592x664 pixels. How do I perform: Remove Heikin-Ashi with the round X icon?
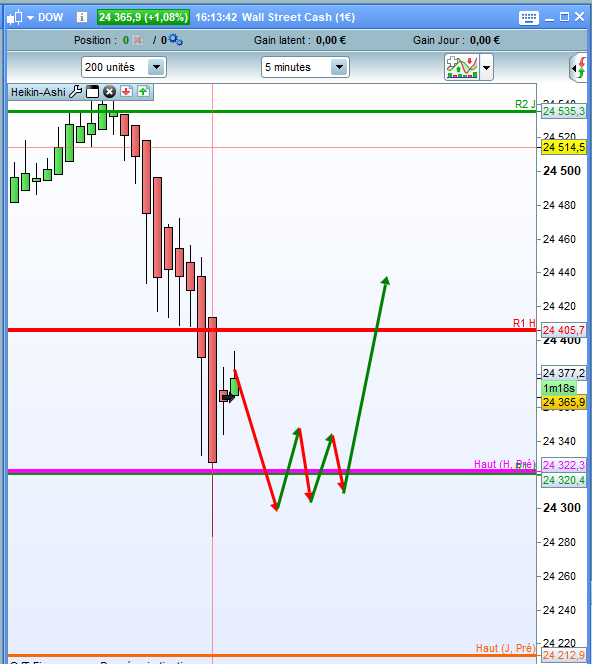[x=109, y=92]
